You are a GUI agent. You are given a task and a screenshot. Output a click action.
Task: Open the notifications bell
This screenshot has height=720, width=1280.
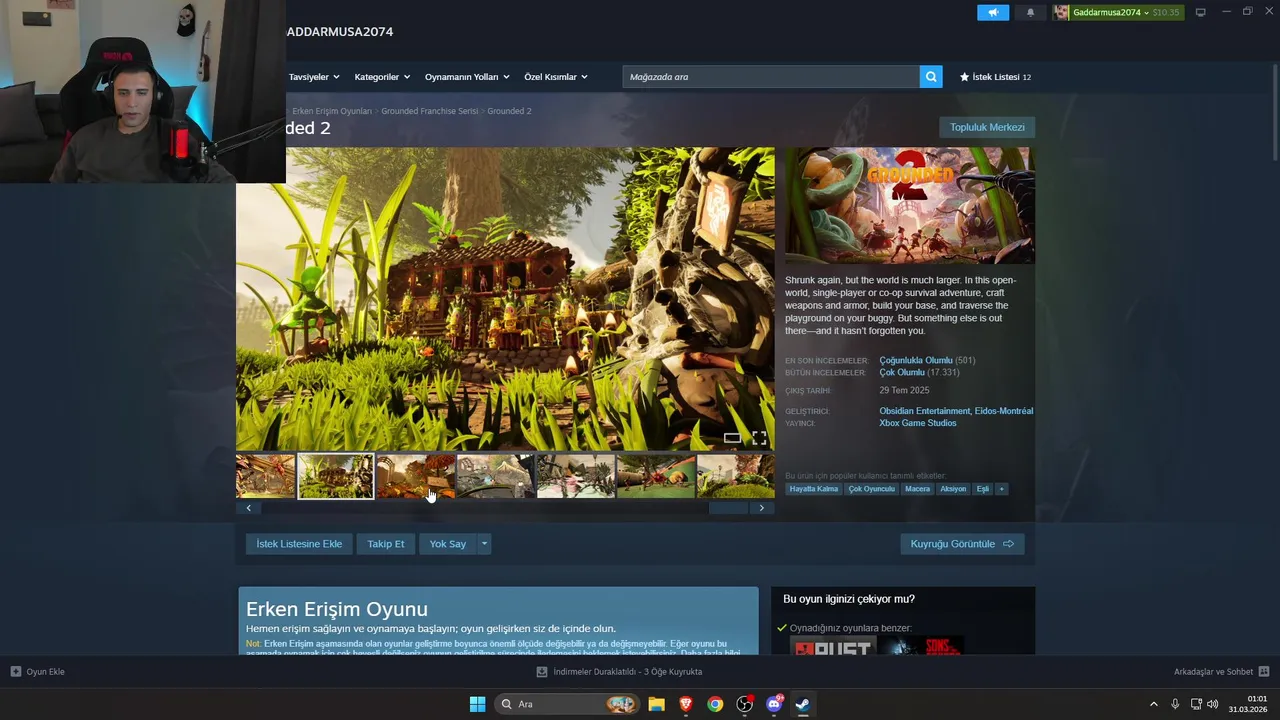pos(1030,12)
